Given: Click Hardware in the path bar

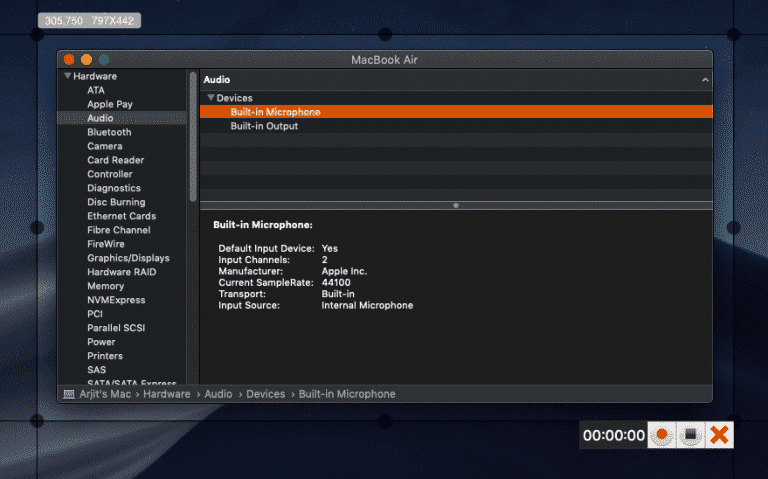Looking at the screenshot, I should click(x=167, y=394).
